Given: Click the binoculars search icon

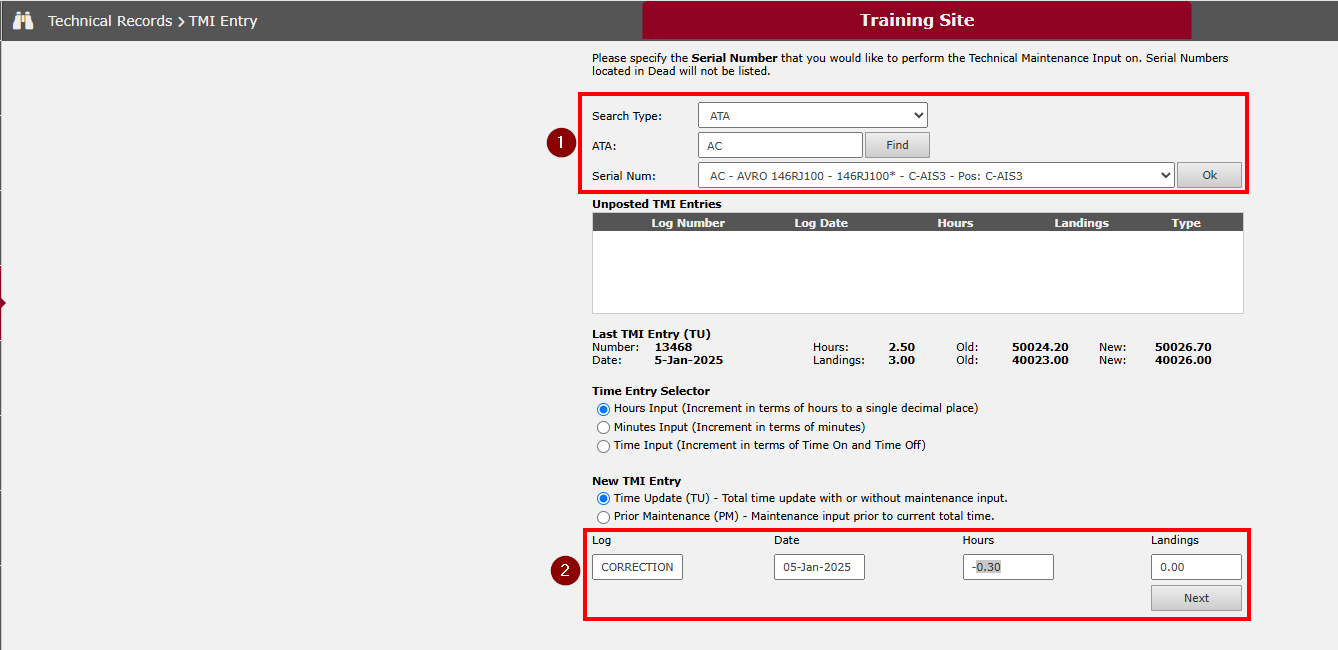Looking at the screenshot, I should point(23,20).
